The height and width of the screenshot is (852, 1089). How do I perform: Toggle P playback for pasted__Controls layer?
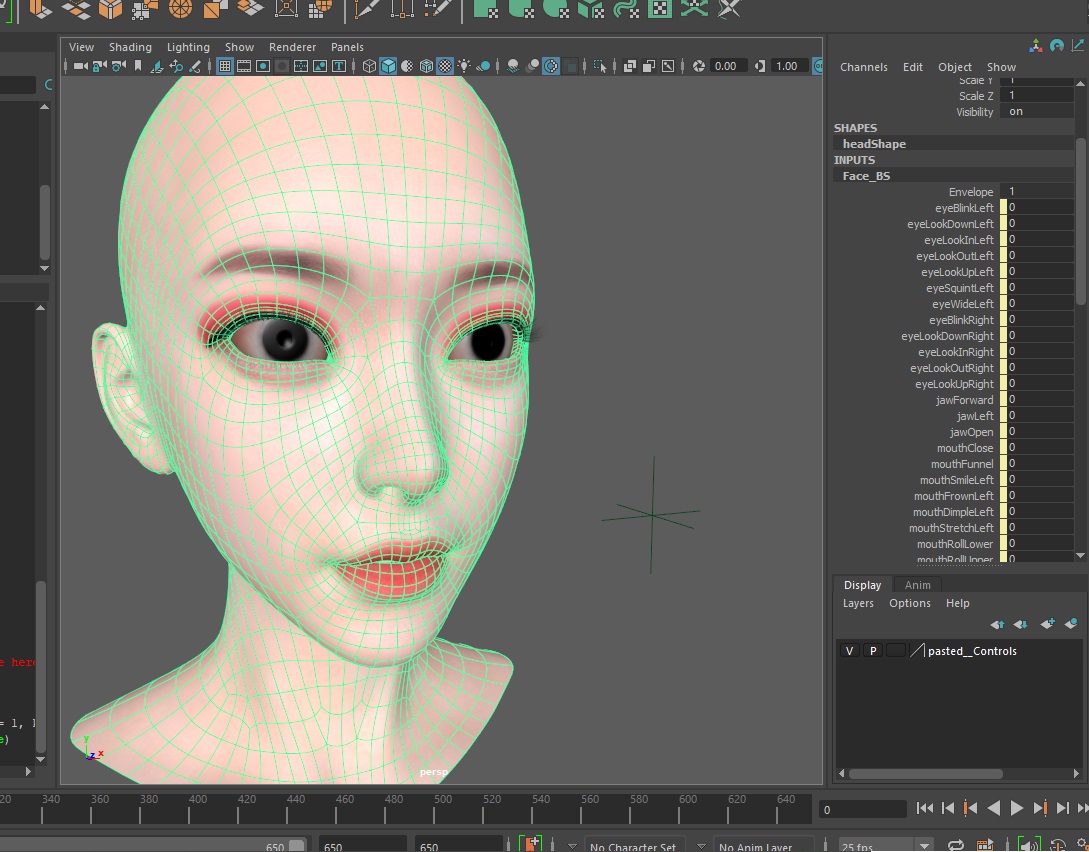point(872,651)
